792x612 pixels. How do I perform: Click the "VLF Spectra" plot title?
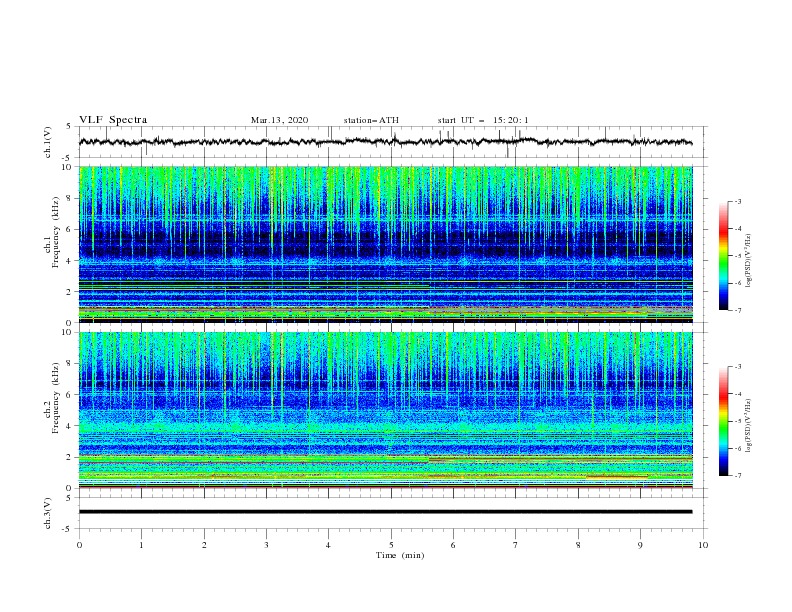[x=113, y=120]
